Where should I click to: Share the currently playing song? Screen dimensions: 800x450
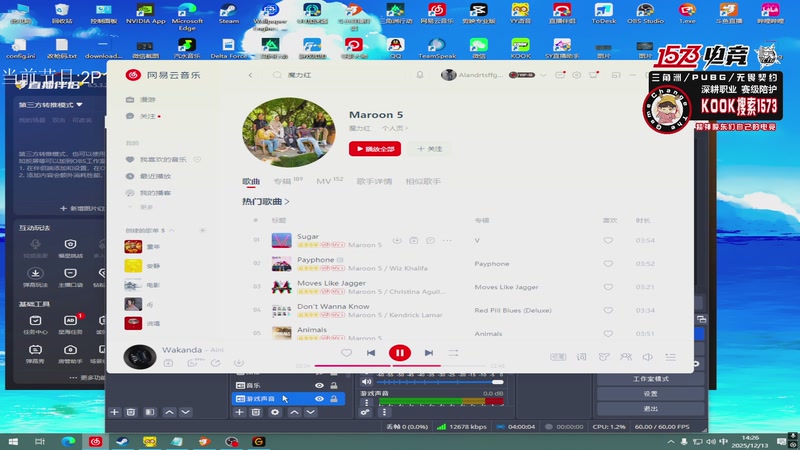(x=215, y=363)
